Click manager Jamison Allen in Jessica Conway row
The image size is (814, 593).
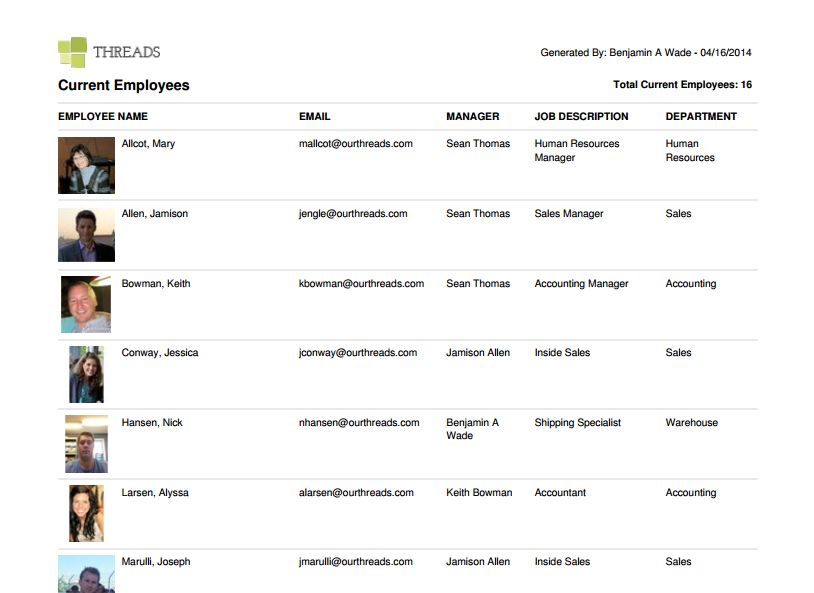(x=478, y=353)
